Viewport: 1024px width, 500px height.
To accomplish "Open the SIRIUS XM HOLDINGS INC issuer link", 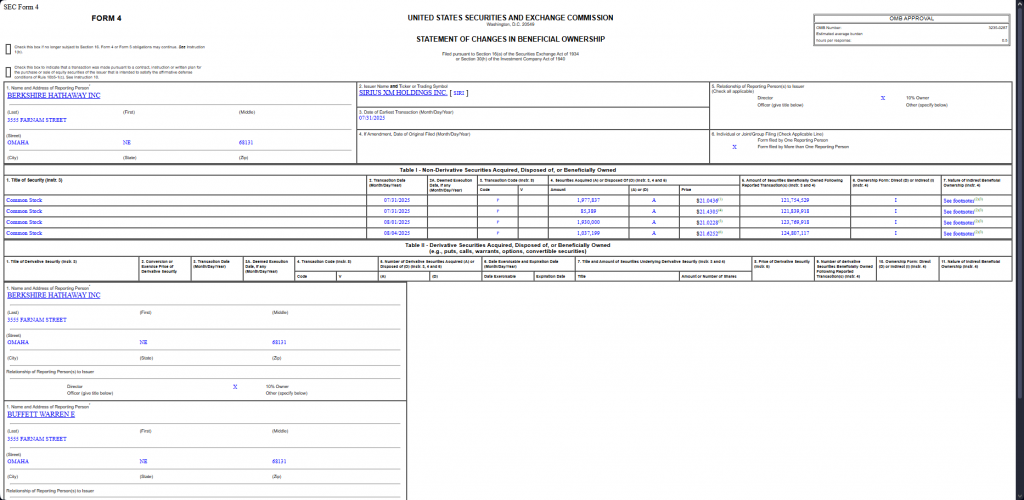I will click(403, 93).
